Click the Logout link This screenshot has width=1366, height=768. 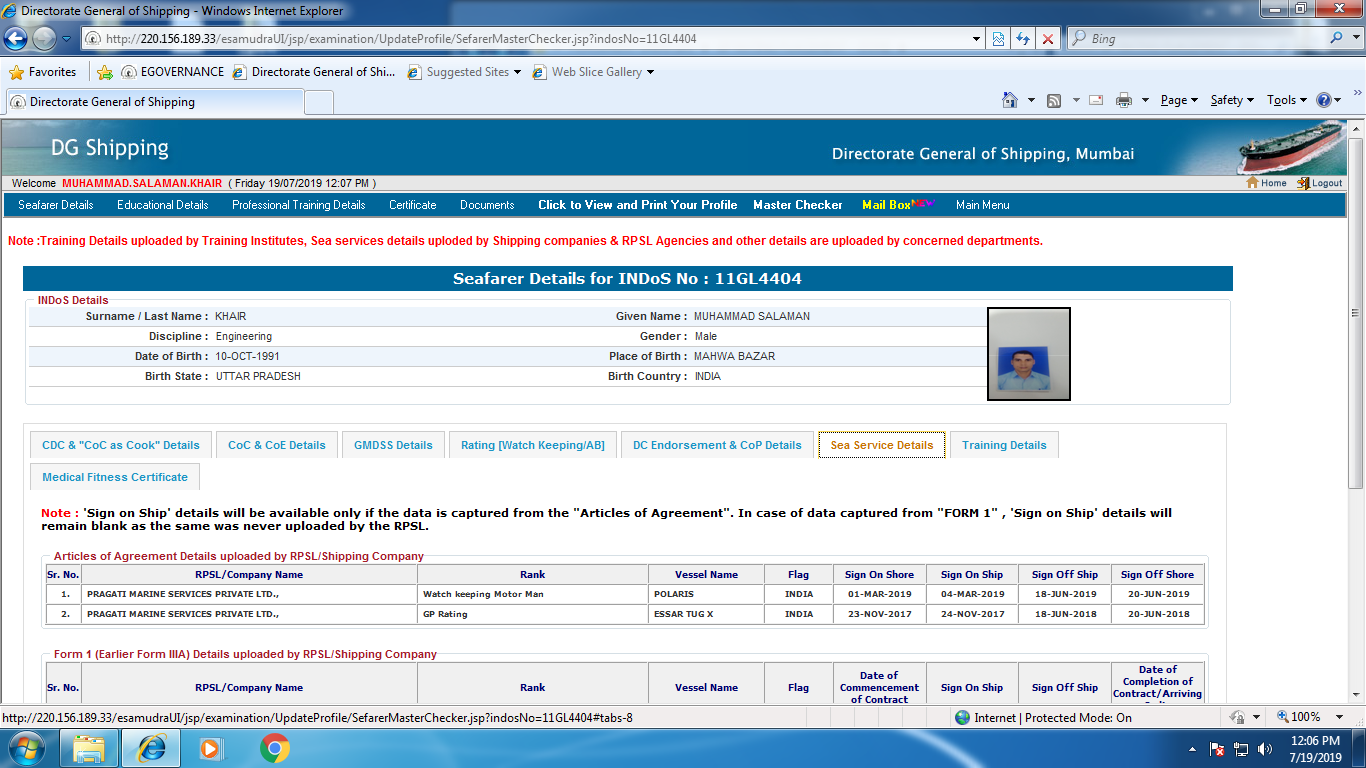coord(1320,183)
